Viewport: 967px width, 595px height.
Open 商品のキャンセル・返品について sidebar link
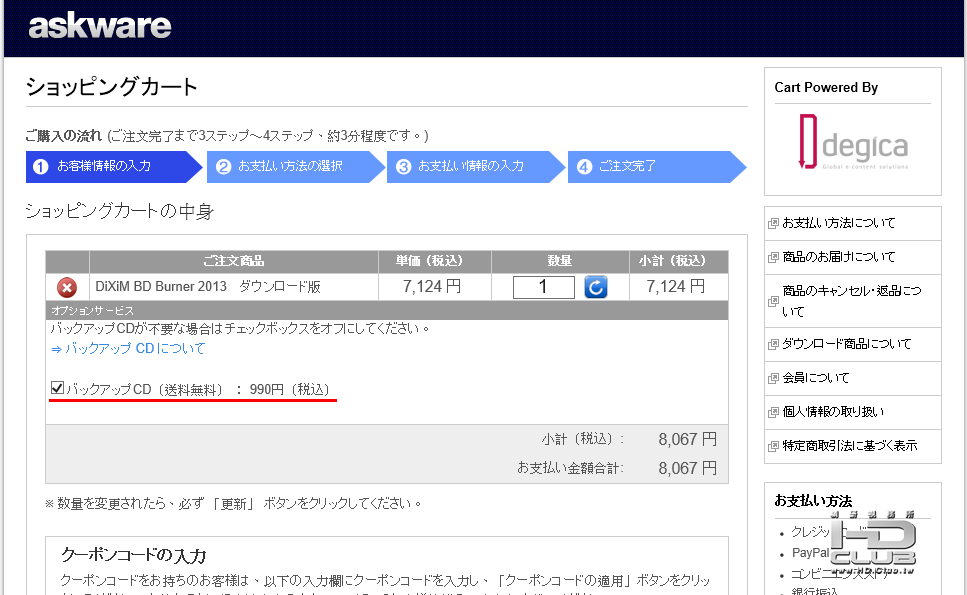[x=852, y=301]
